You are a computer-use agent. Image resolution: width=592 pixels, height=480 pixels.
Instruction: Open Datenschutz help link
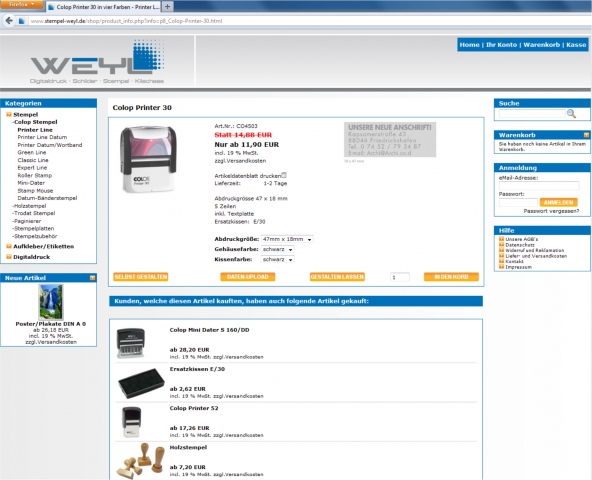click(x=520, y=245)
